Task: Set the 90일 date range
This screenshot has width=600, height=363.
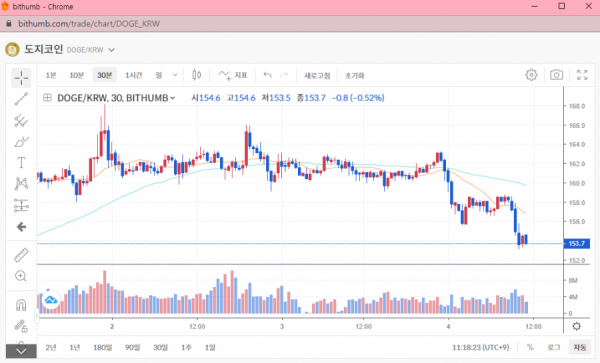Action: point(132,347)
